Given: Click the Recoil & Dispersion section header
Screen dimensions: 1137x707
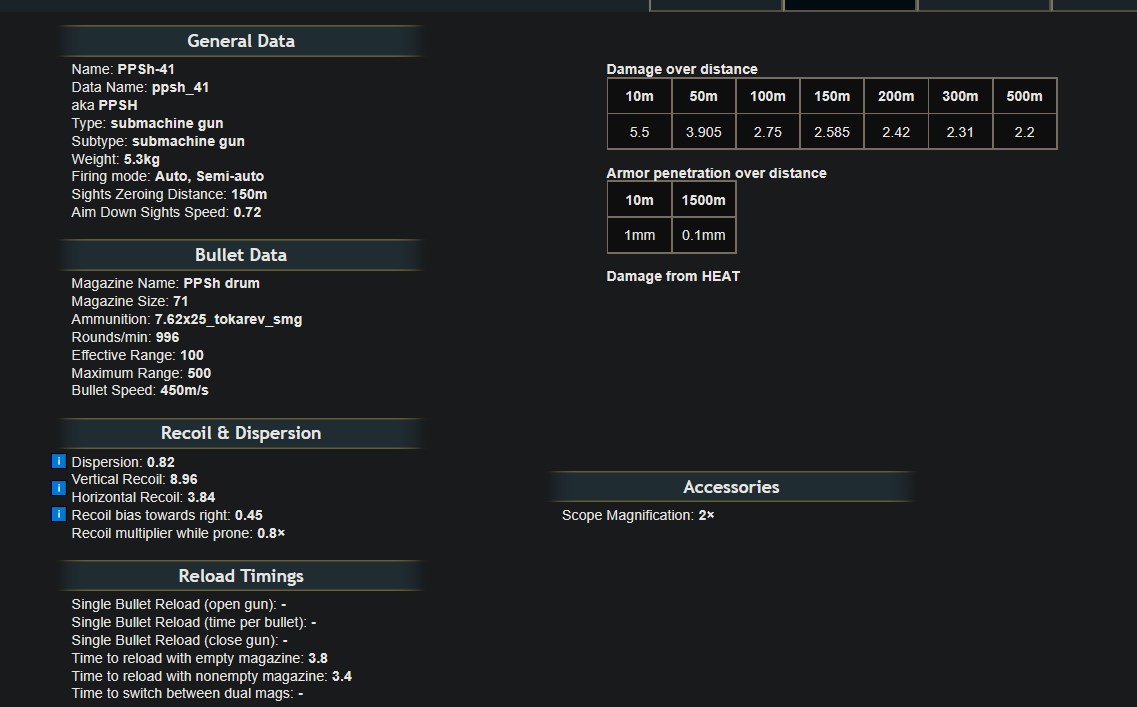Looking at the screenshot, I should pyautogui.click(x=240, y=433).
